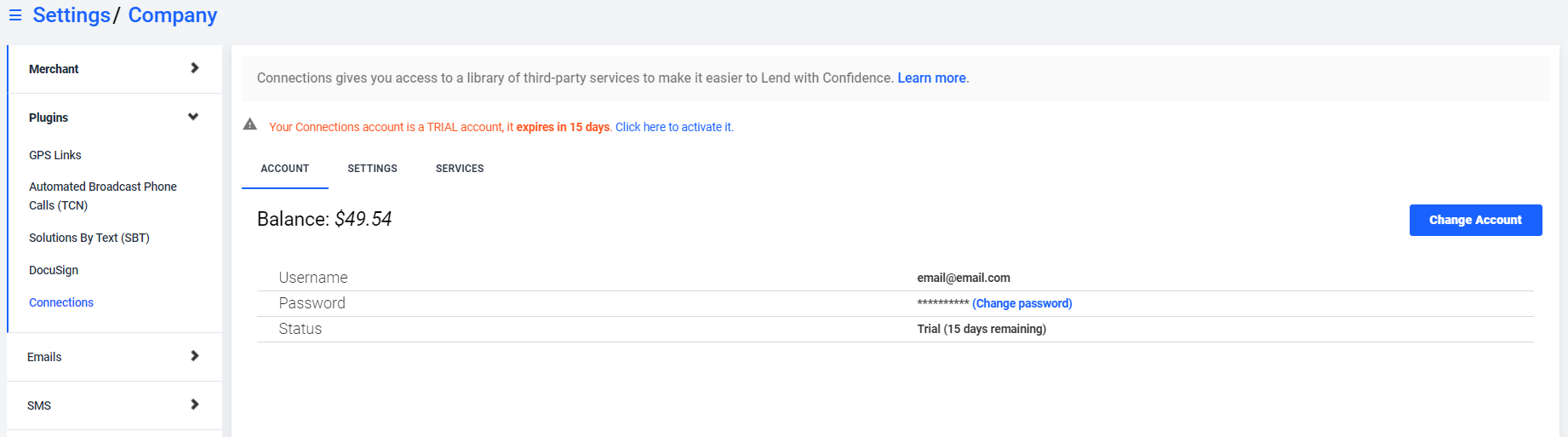Viewport: 1568px width, 437px height.
Task: Open the DocuSign plugin settings
Action: point(54,270)
